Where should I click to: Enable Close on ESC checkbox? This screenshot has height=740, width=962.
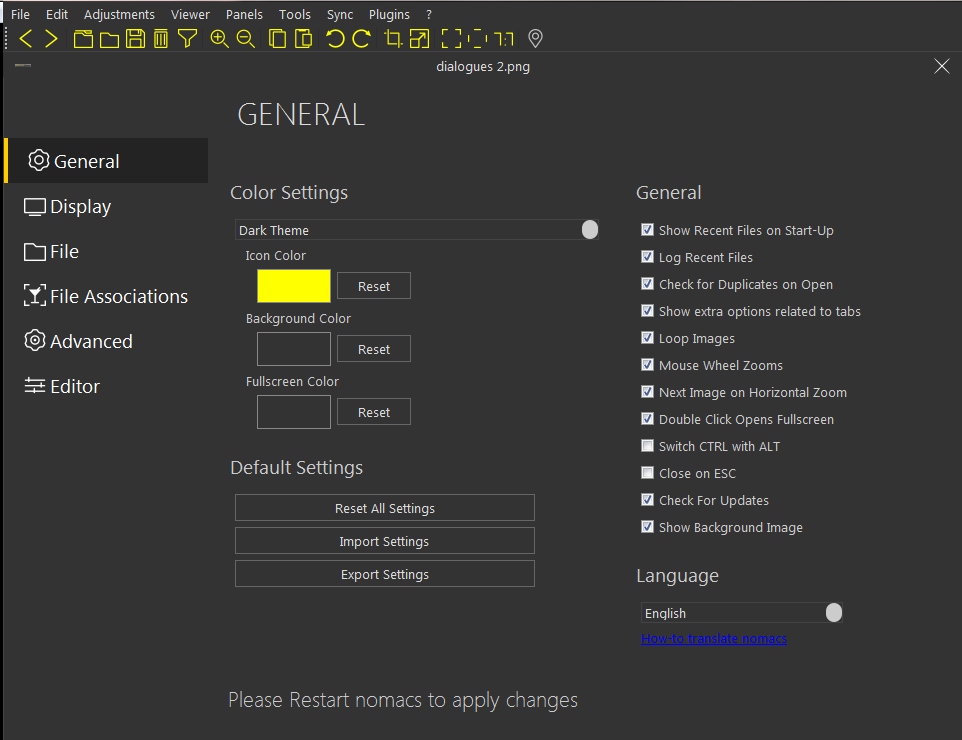pyautogui.click(x=647, y=472)
